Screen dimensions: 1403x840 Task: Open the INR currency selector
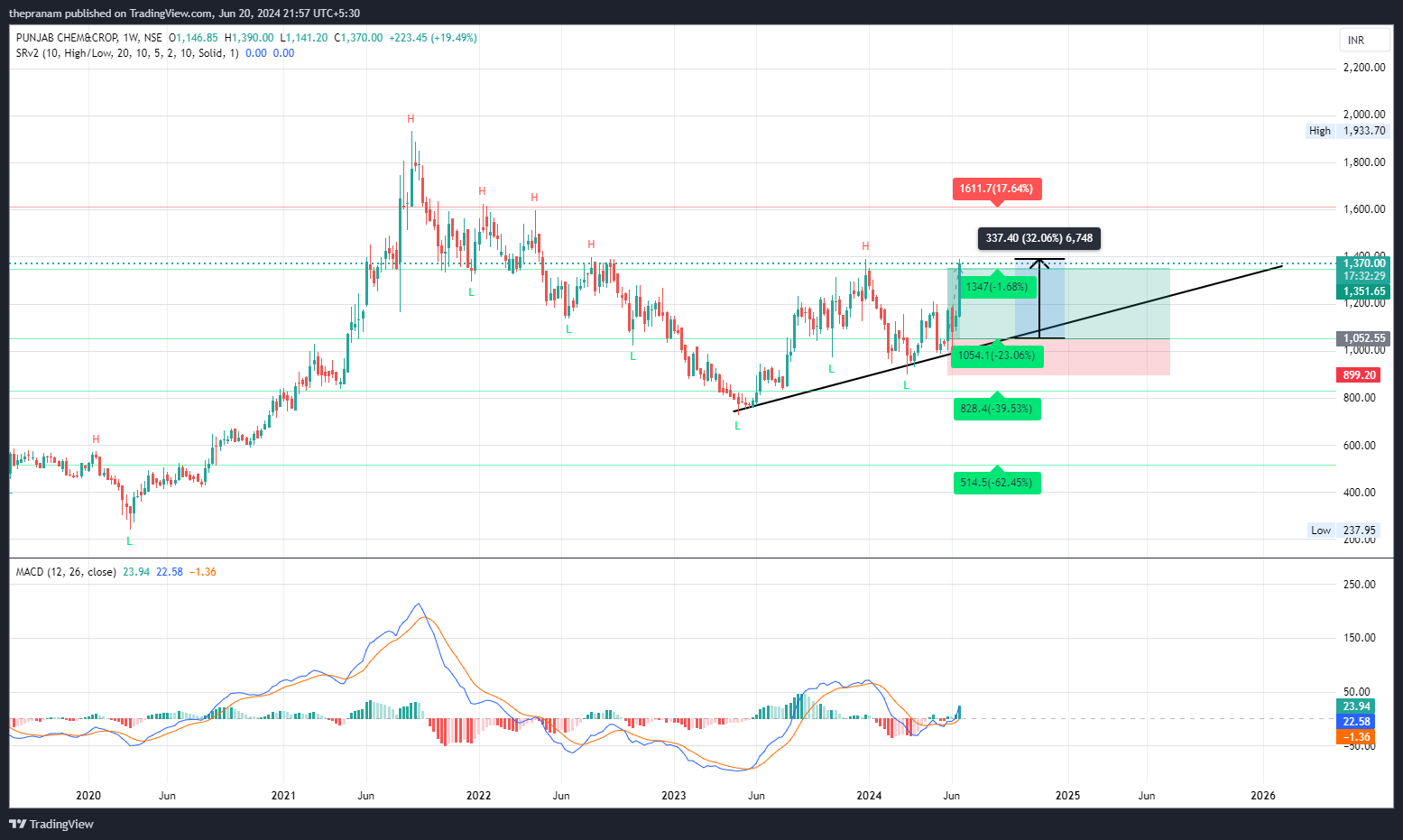pyautogui.click(x=1365, y=41)
